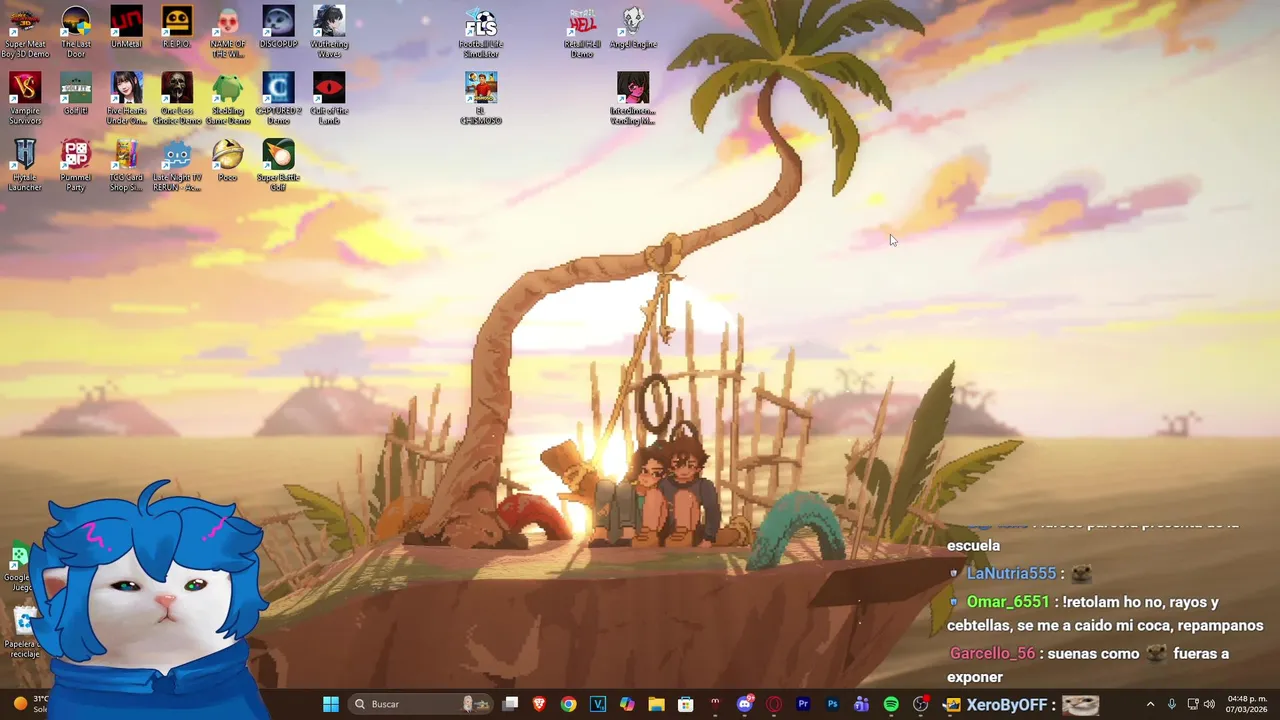Image resolution: width=1280 pixels, height=720 pixels.
Task: Click Garcello_56 username in chat
Action: pos(992,653)
